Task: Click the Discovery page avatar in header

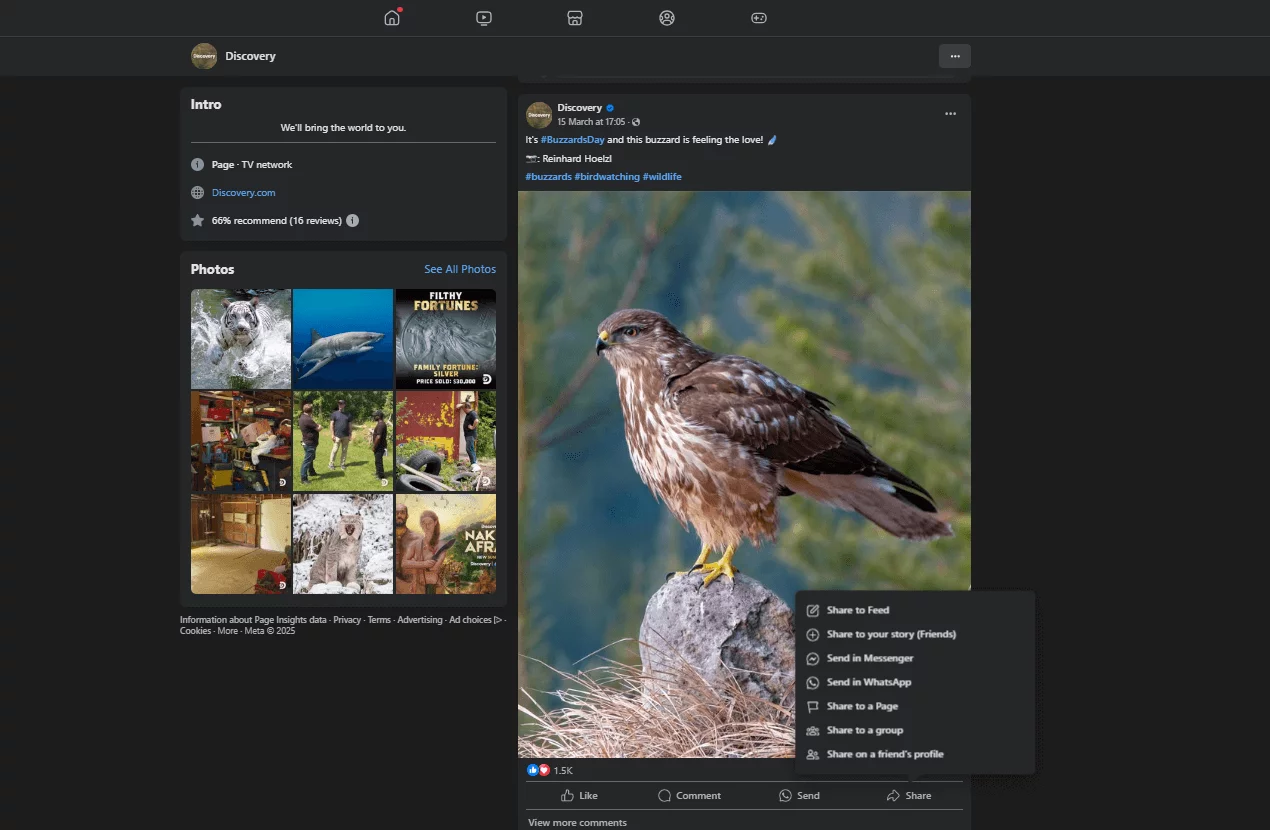Action: (x=204, y=56)
